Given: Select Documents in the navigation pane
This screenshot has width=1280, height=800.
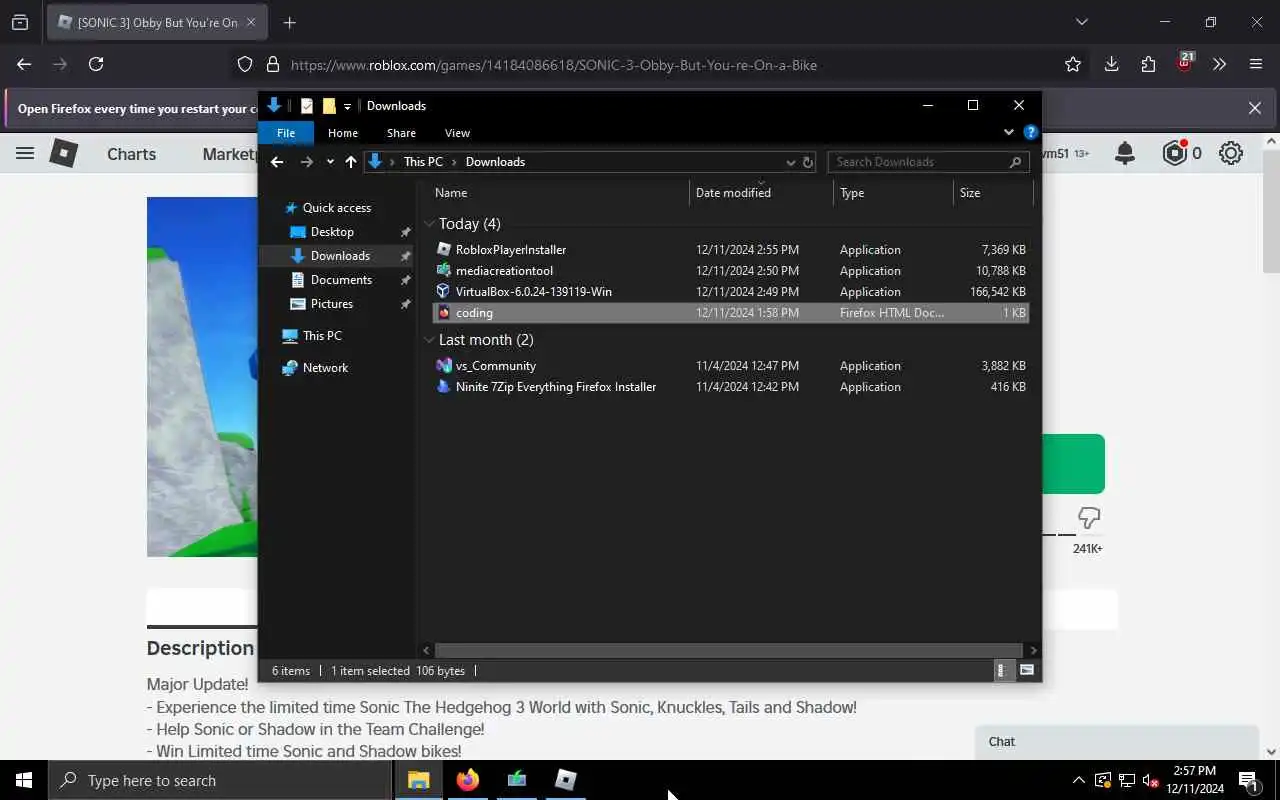Looking at the screenshot, I should [x=341, y=280].
